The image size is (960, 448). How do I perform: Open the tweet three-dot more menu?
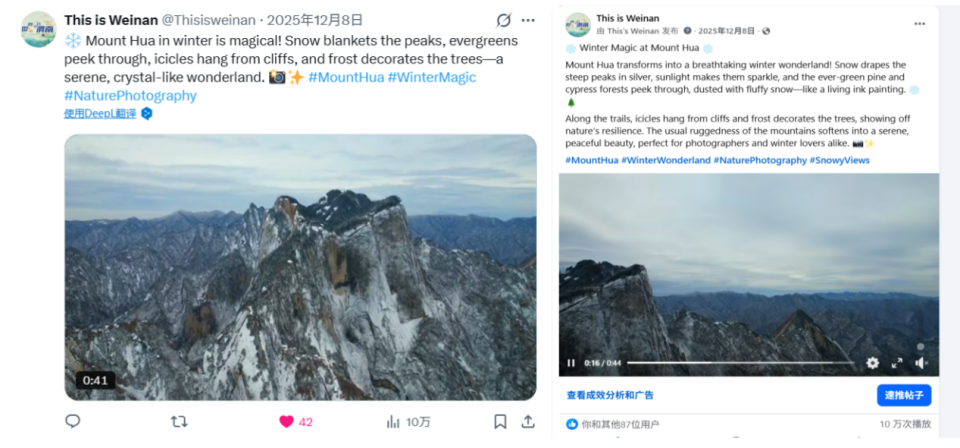(x=528, y=21)
